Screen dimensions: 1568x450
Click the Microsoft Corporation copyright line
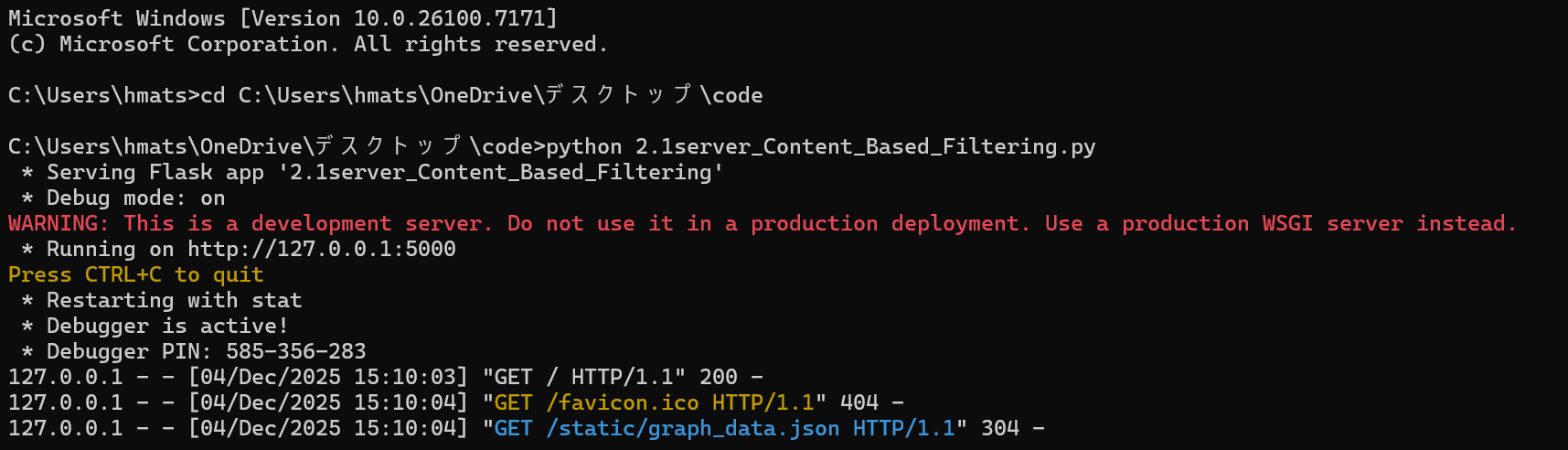click(x=308, y=45)
